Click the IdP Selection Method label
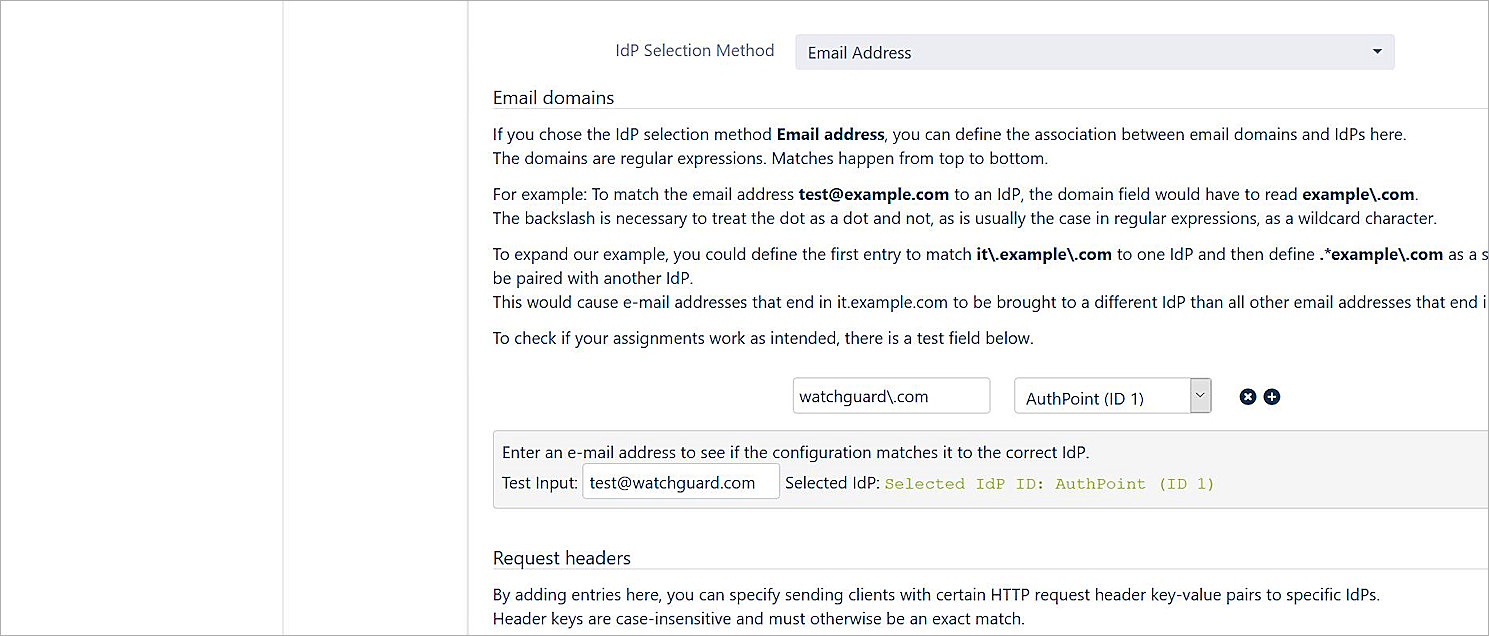The image size is (1489, 636). 694,51
